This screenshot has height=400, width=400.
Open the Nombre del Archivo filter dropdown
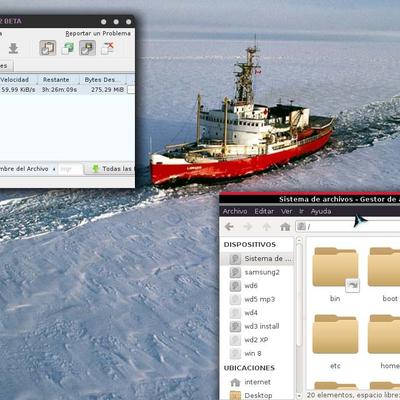(28, 169)
